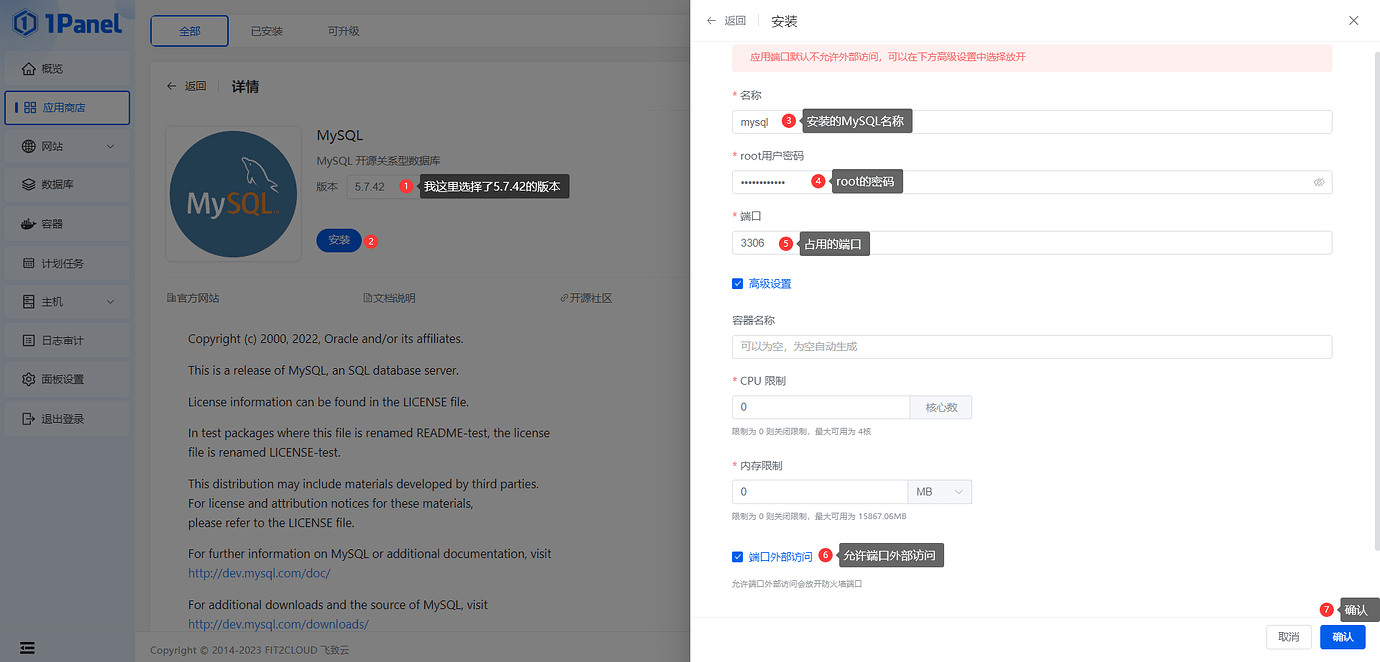Switch to the 可升级 tab

point(343,32)
